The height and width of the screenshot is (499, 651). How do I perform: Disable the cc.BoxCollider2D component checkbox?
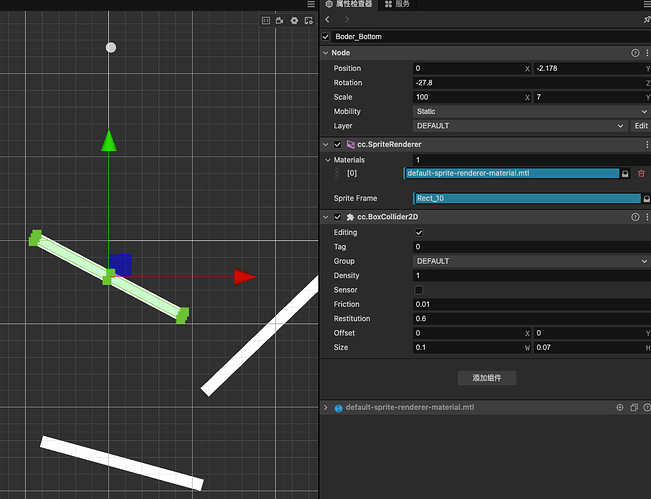coord(338,217)
